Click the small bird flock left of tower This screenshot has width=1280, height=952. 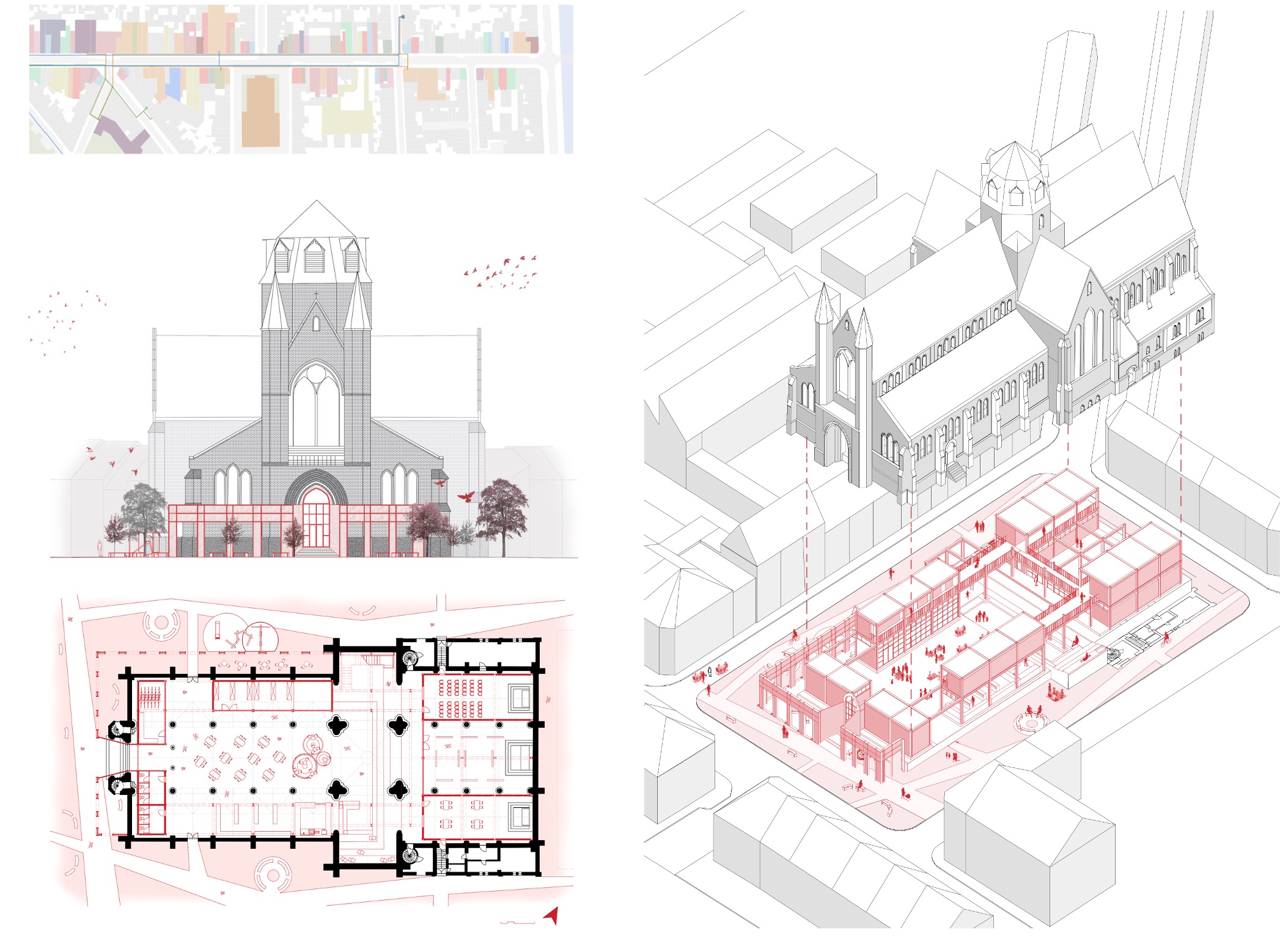tap(61, 323)
